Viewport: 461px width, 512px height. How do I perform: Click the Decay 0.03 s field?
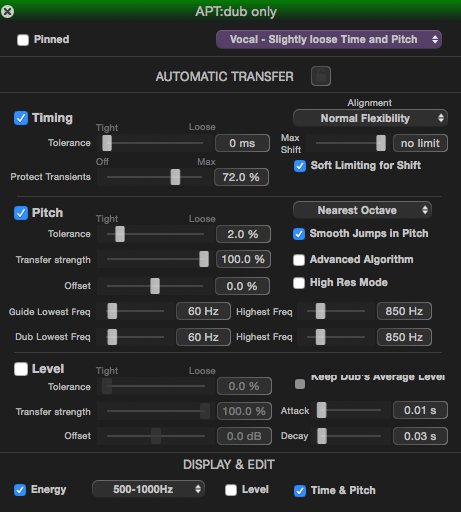420,436
